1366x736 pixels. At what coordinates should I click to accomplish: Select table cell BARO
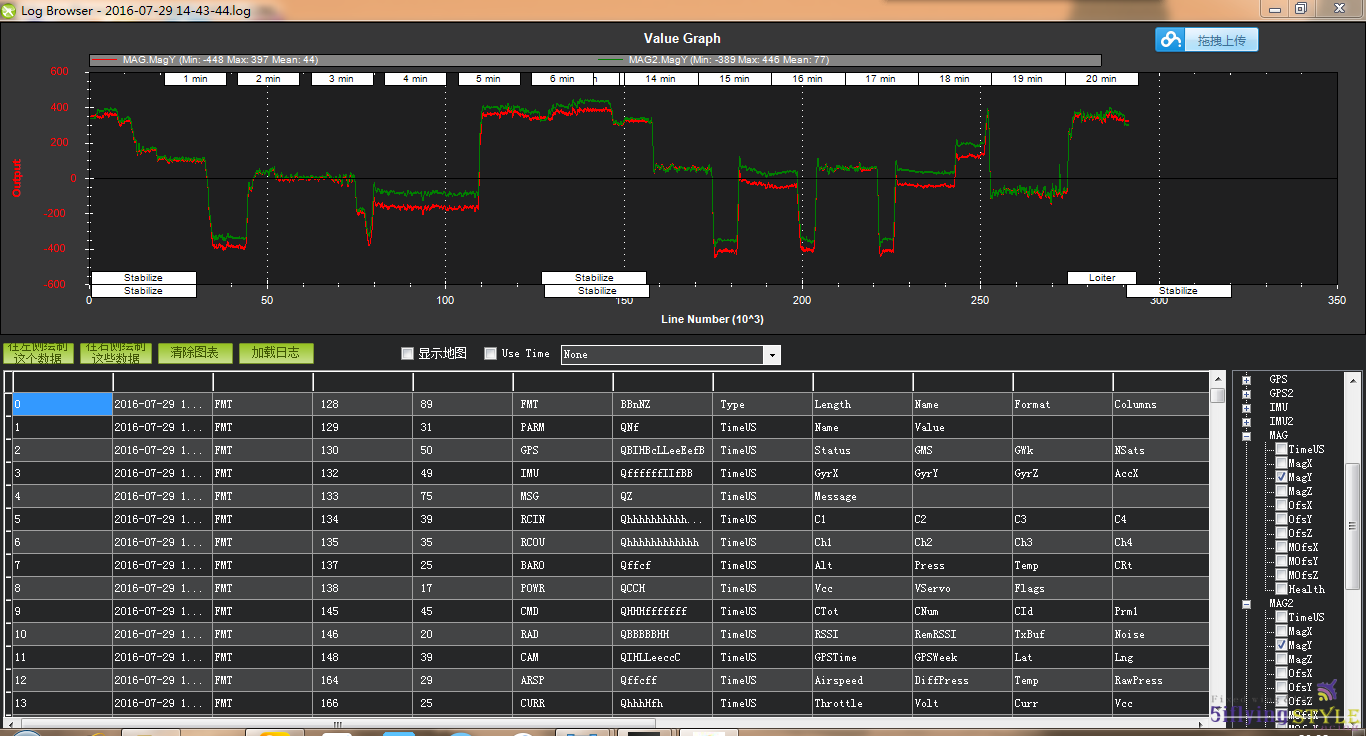click(562, 565)
